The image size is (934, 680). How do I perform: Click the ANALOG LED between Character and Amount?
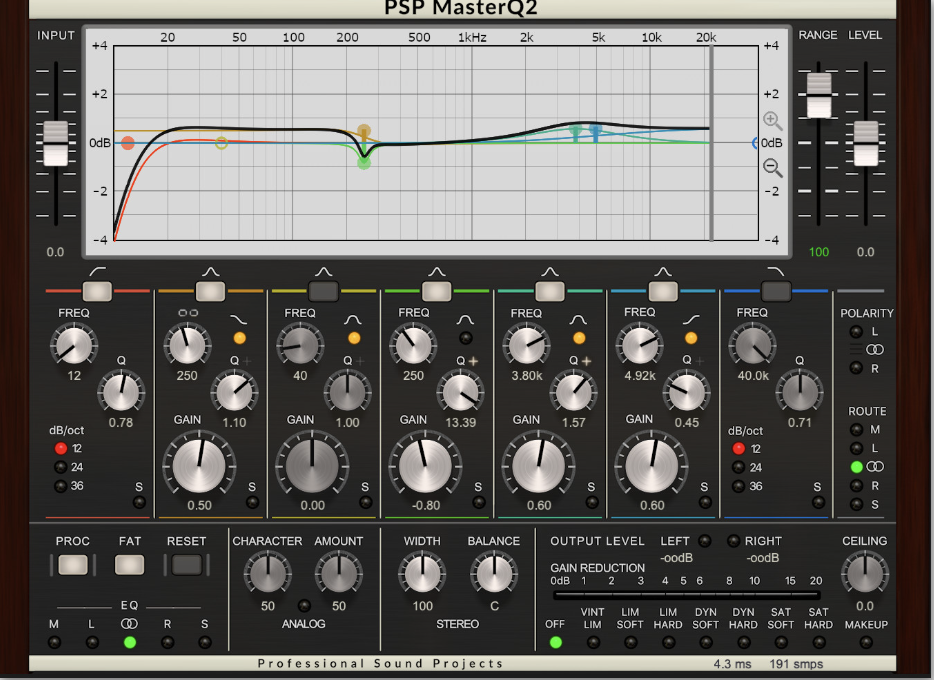(x=304, y=606)
